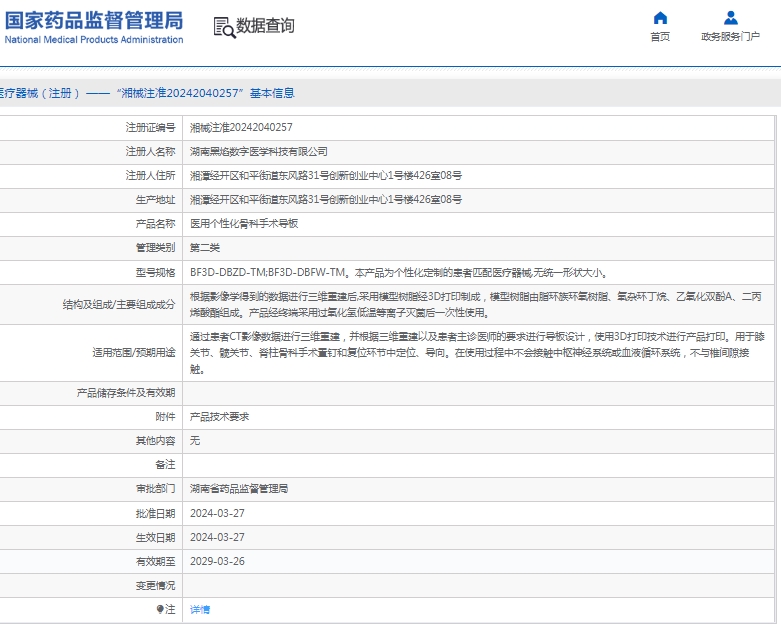The width and height of the screenshot is (781, 630).
Task: Click National Medical Products Administration text
Action: pyautogui.click(x=94, y=39)
